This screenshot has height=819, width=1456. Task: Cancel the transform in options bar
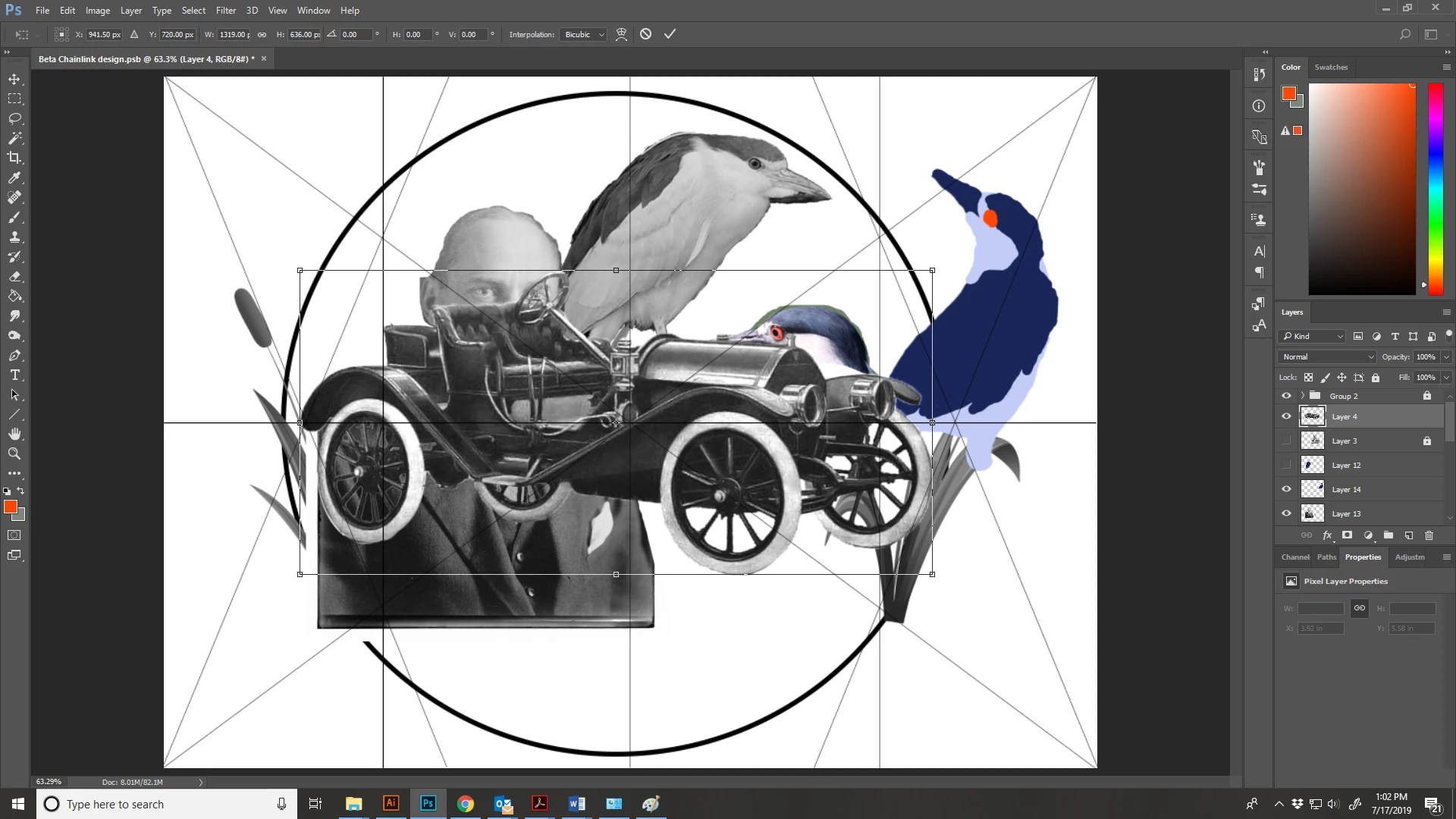pyautogui.click(x=645, y=34)
